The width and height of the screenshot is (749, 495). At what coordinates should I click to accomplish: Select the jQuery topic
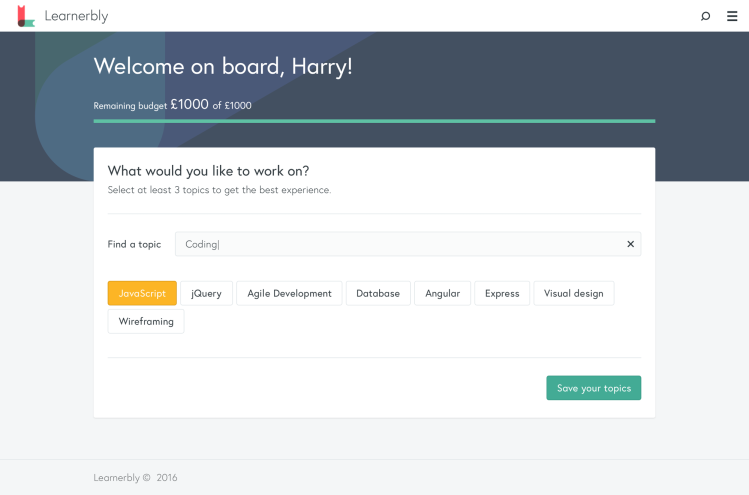point(206,293)
